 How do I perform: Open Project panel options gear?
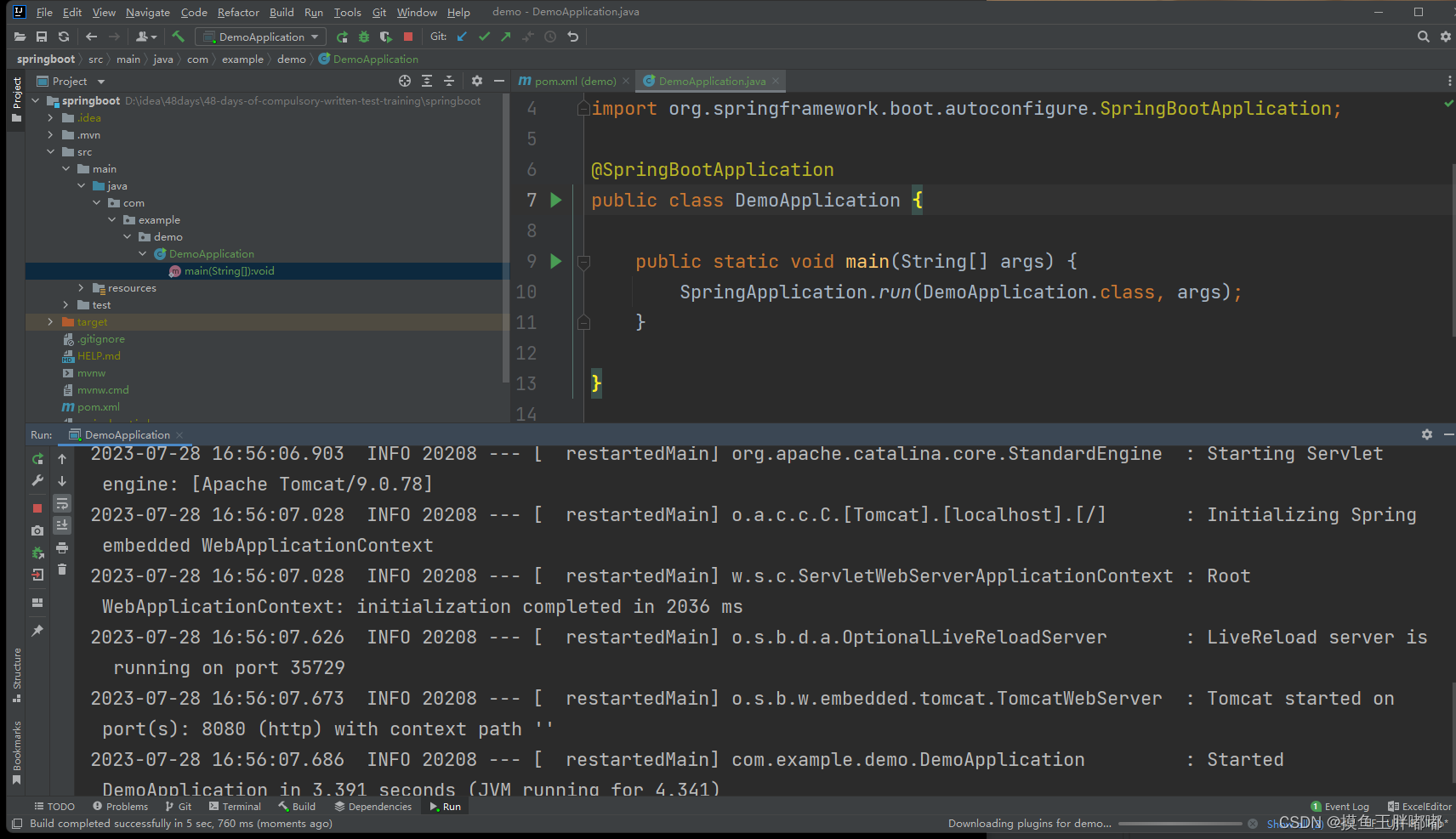point(476,81)
